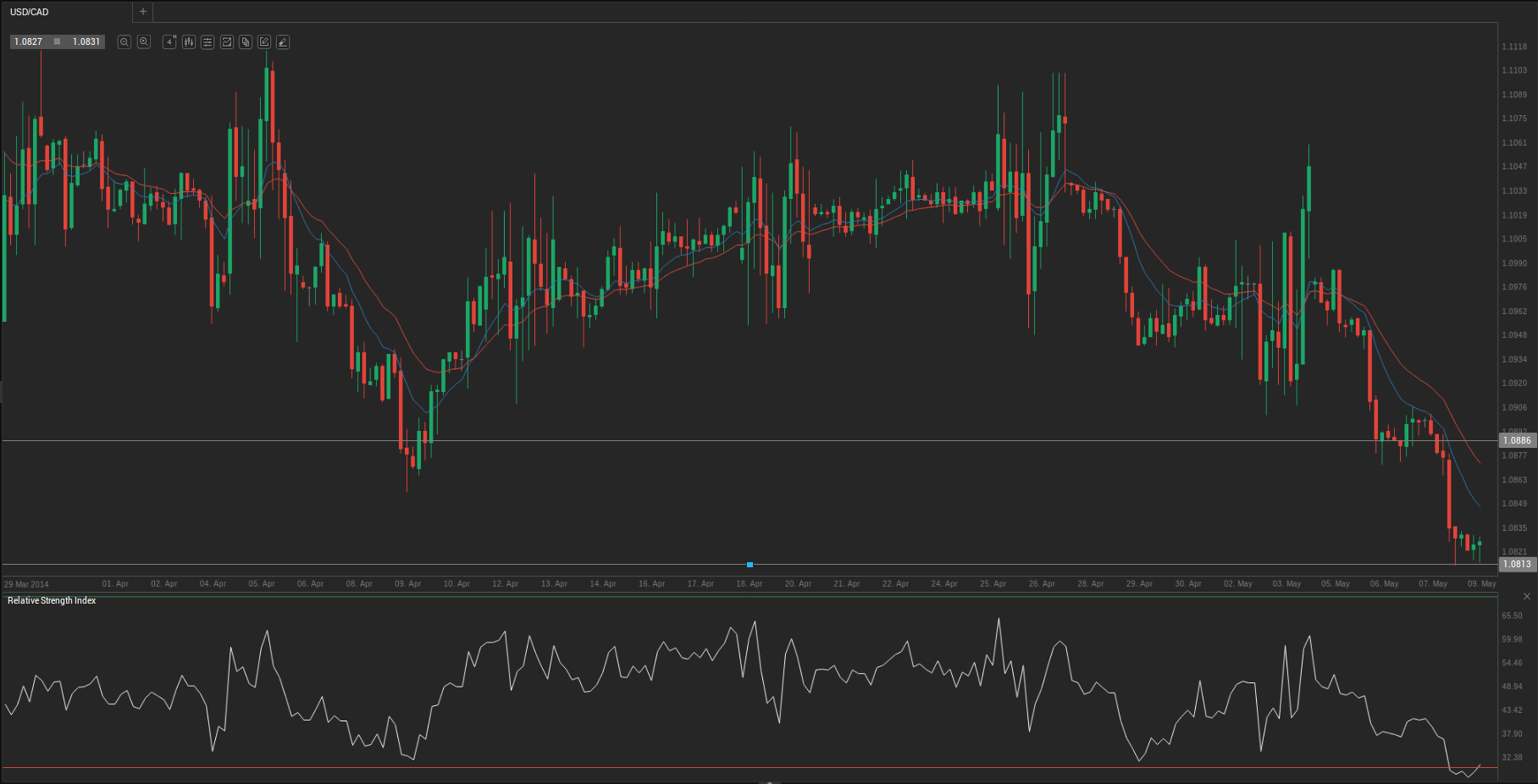Click the 32.38 RSI axis value
Image resolution: width=1538 pixels, height=784 pixels.
click(x=1512, y=758)
